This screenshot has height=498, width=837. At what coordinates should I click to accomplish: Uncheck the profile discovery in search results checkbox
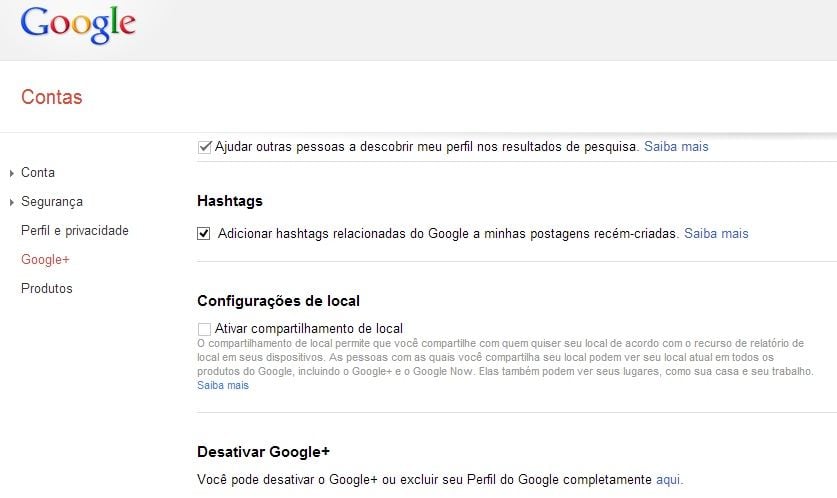tap(204, 147)
